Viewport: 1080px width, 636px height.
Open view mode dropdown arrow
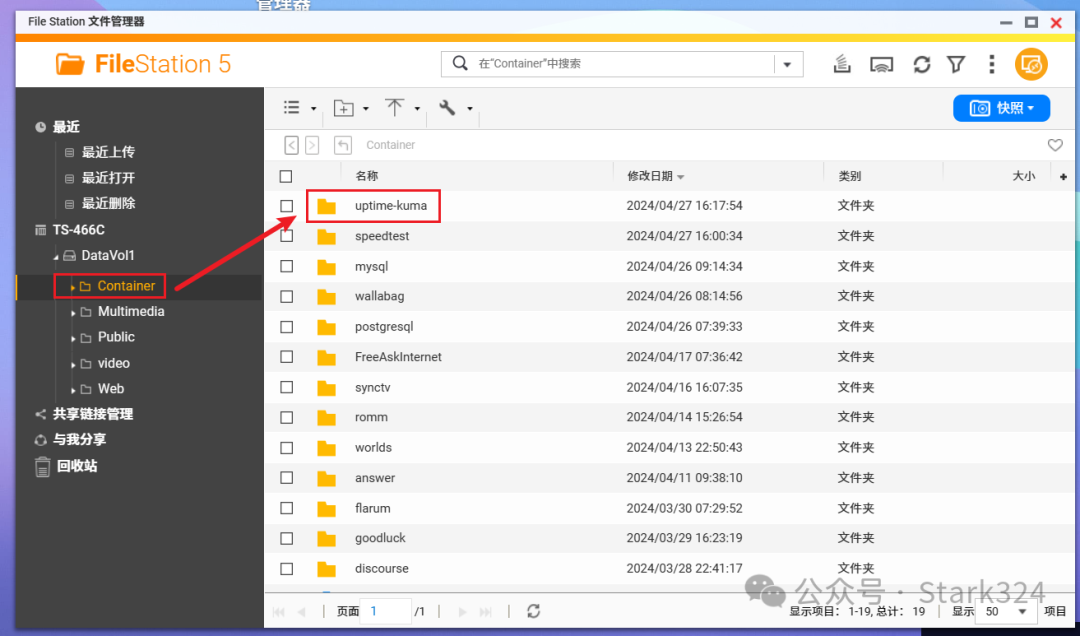[313, 109]
